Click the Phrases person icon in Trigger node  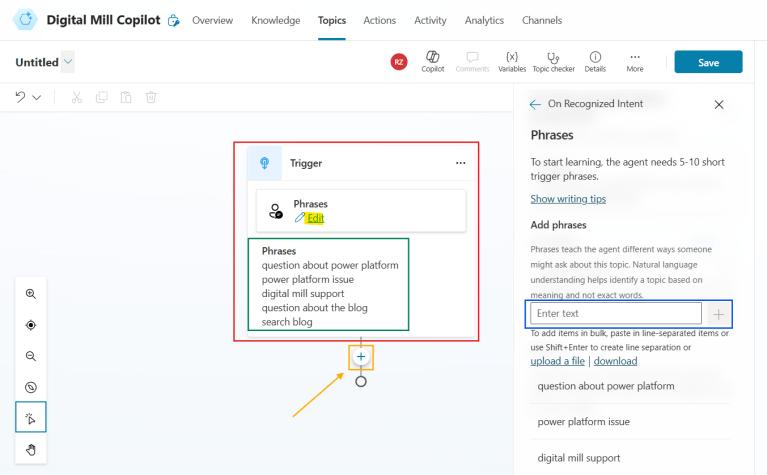click(275, 211)
